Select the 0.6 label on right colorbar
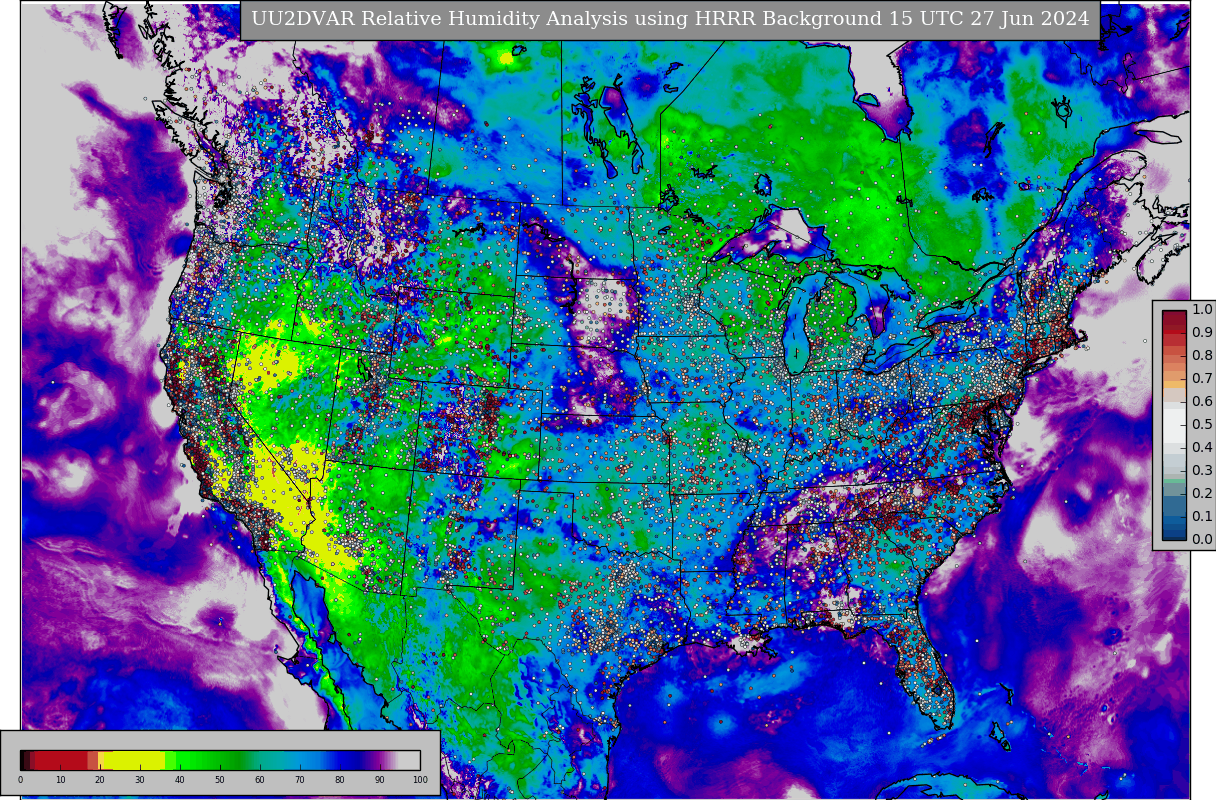 pyautogui.click(x=1202, y=402)
